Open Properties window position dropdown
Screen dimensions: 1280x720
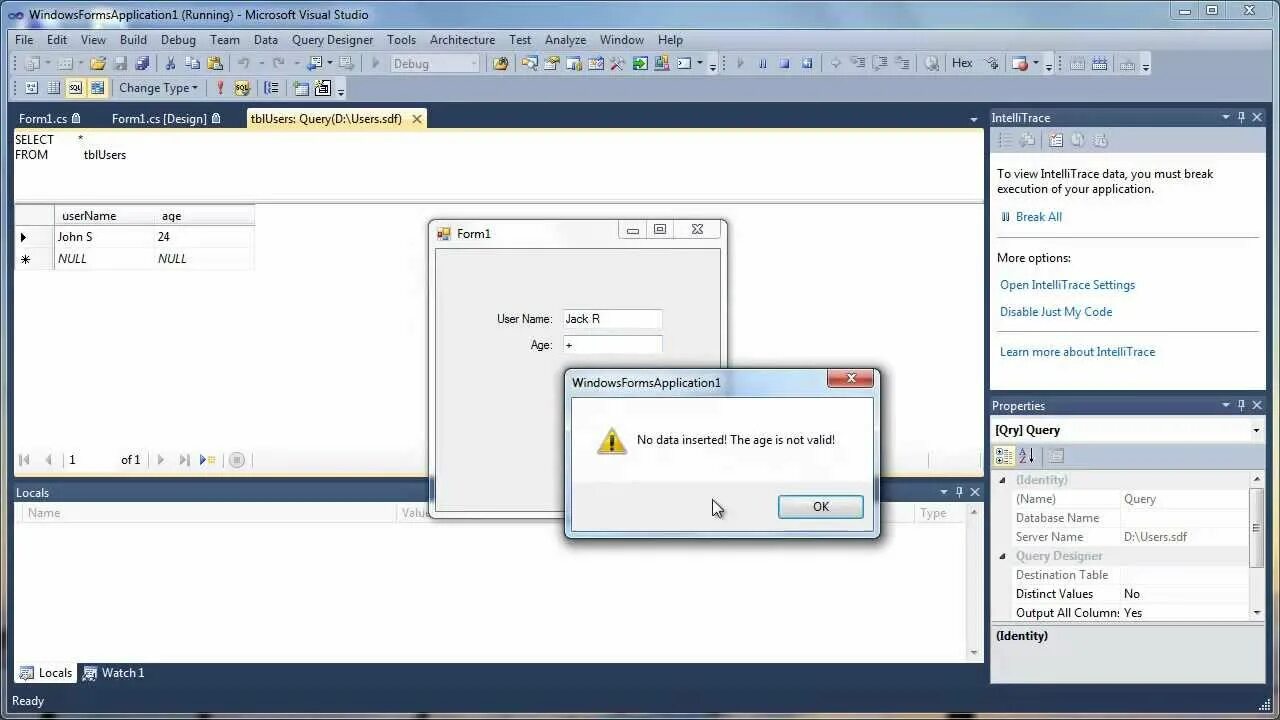pos(1225,405)
